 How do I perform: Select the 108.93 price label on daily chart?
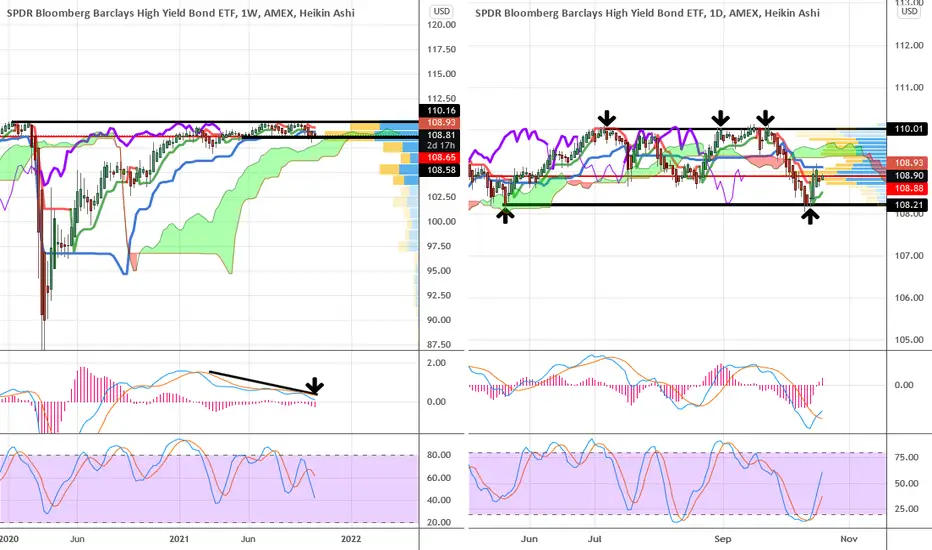[907, 163]
